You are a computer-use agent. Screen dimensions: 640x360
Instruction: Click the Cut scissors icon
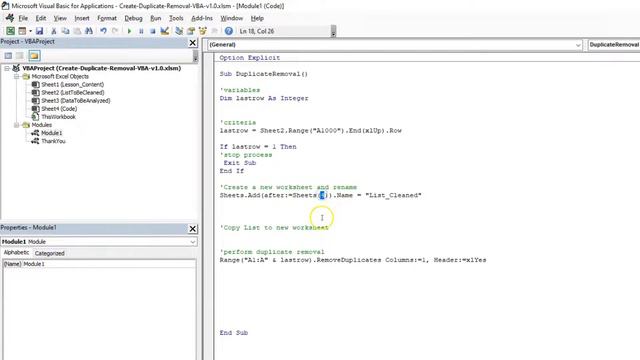click(x=53, y=31)
